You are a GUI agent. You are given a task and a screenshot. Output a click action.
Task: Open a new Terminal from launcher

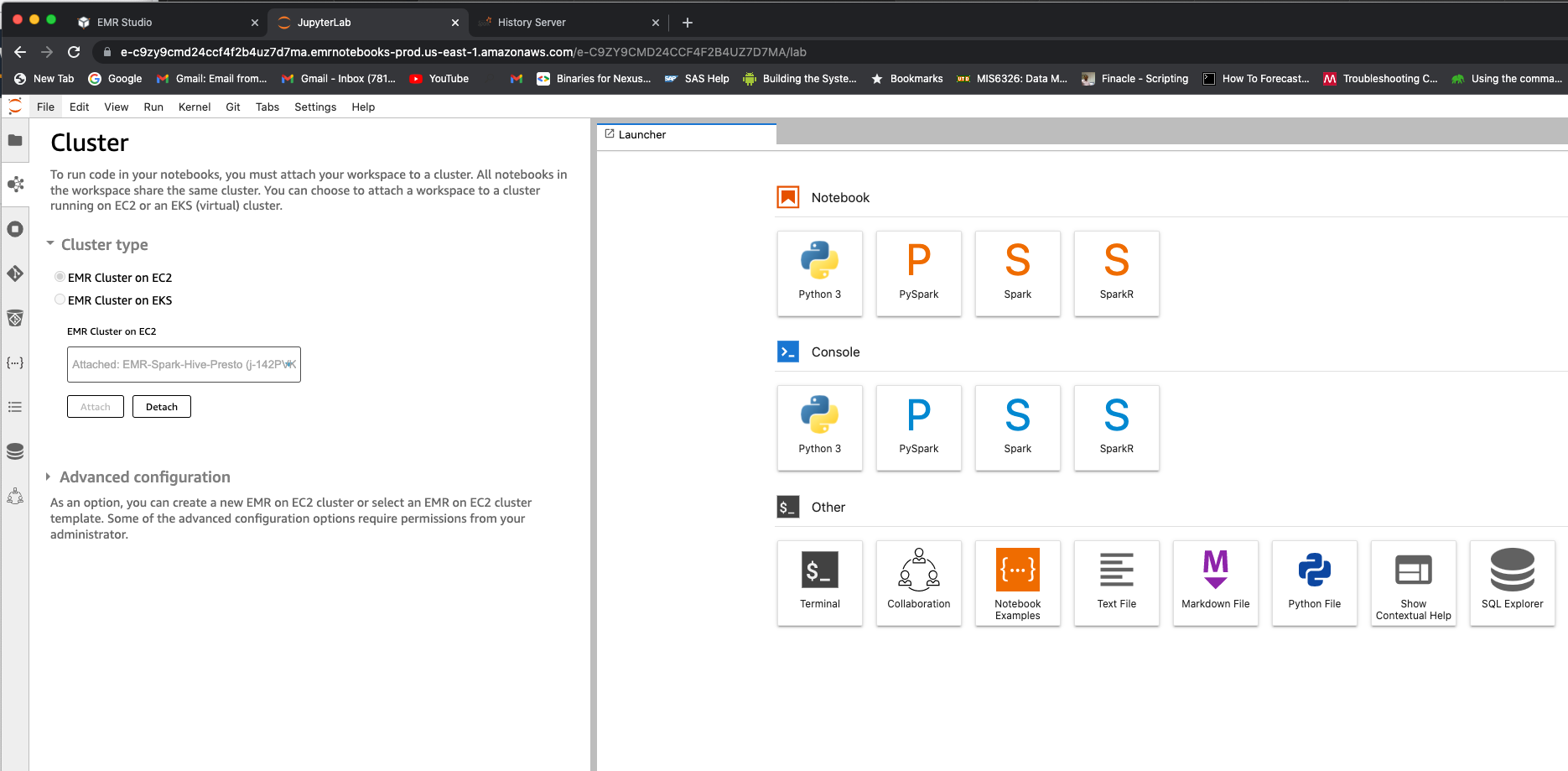(x=820, y=583)
